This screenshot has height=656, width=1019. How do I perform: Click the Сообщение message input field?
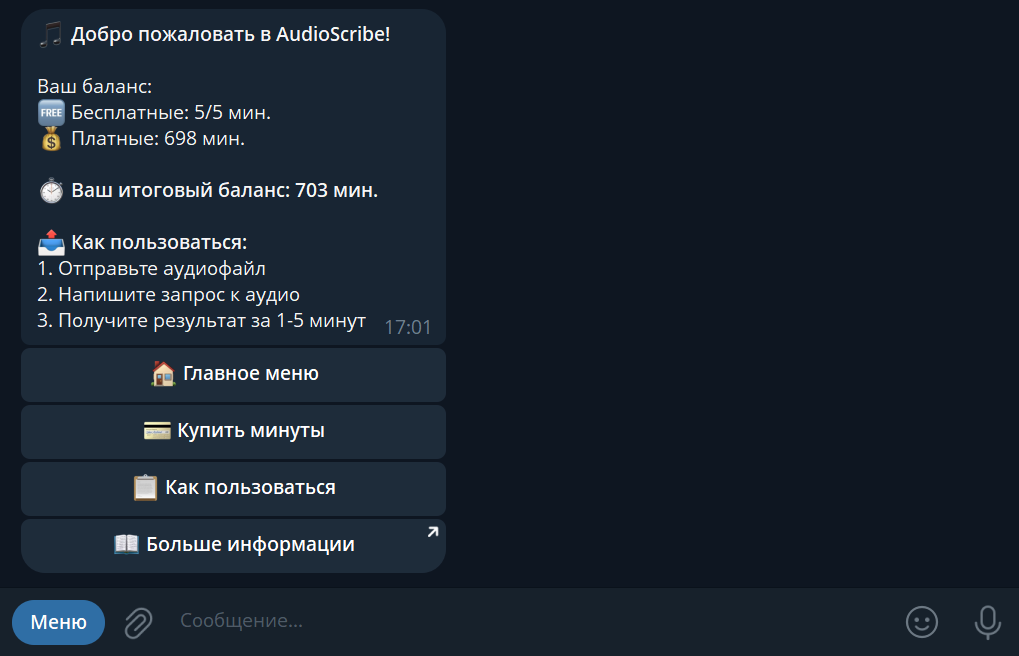400,621
